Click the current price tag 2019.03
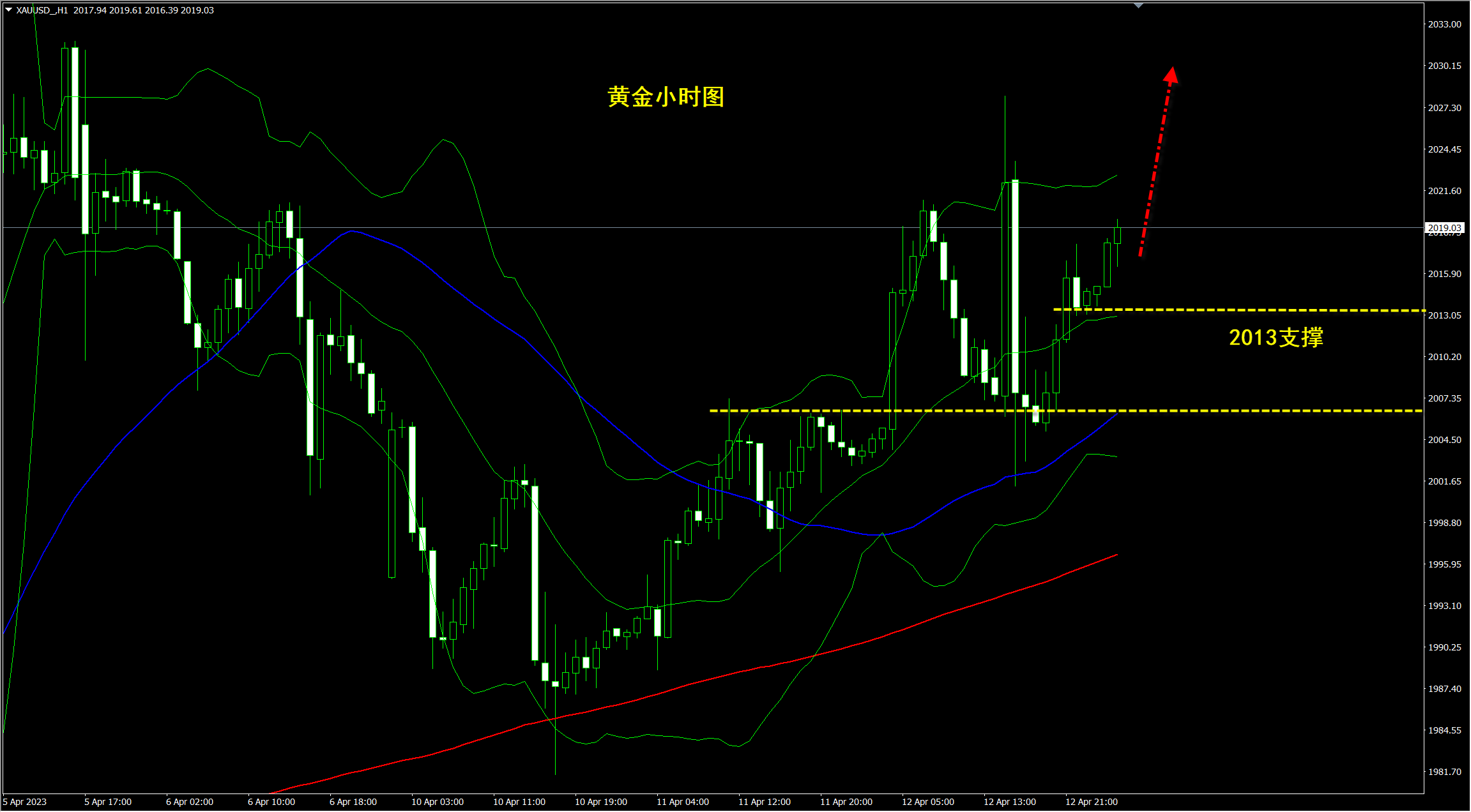The height and width of the screenshot is (812, 1471). click(1444, 228)
